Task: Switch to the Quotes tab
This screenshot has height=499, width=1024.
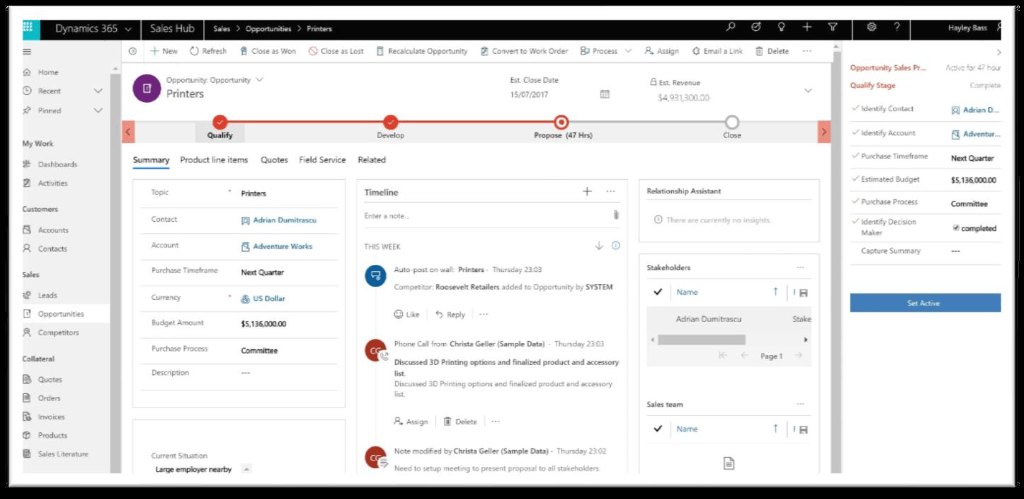Action: 274,159
